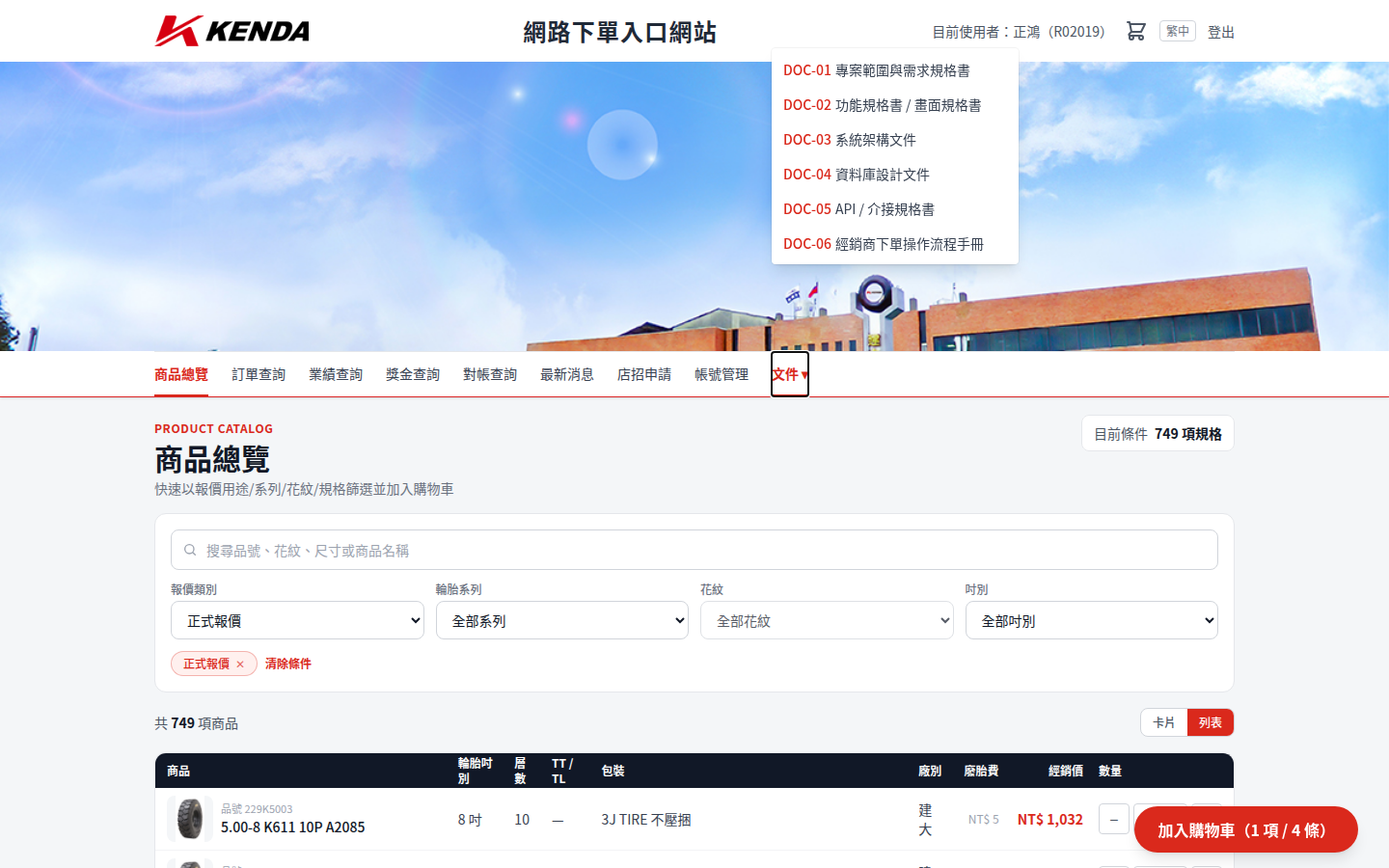Image resolution: width=1389 pixels, height=868 pixels.
Task: Click the search magnifier icon
Action: click(x=190, y=550)
